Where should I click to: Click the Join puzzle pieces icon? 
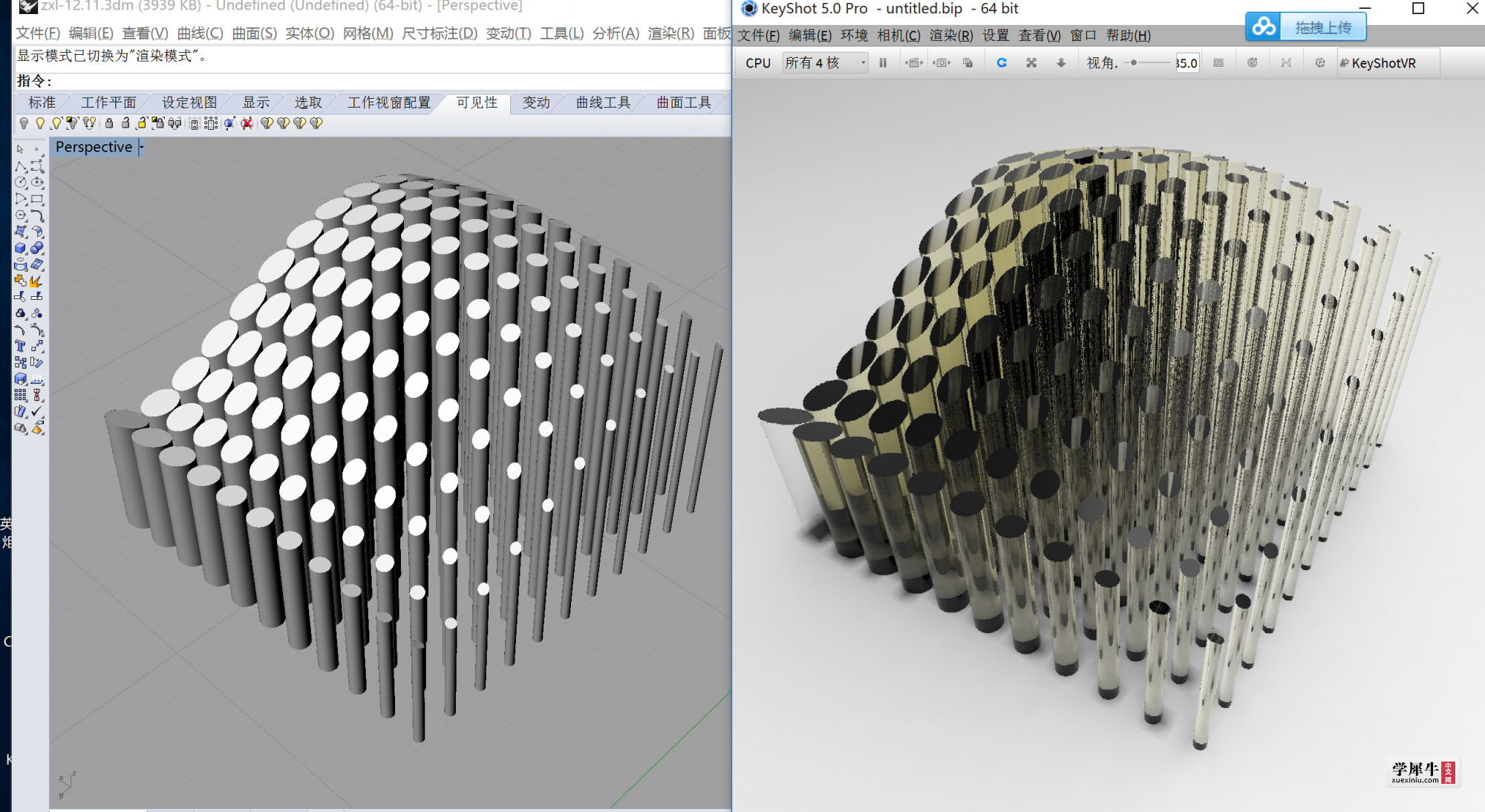tap(21, 281)
